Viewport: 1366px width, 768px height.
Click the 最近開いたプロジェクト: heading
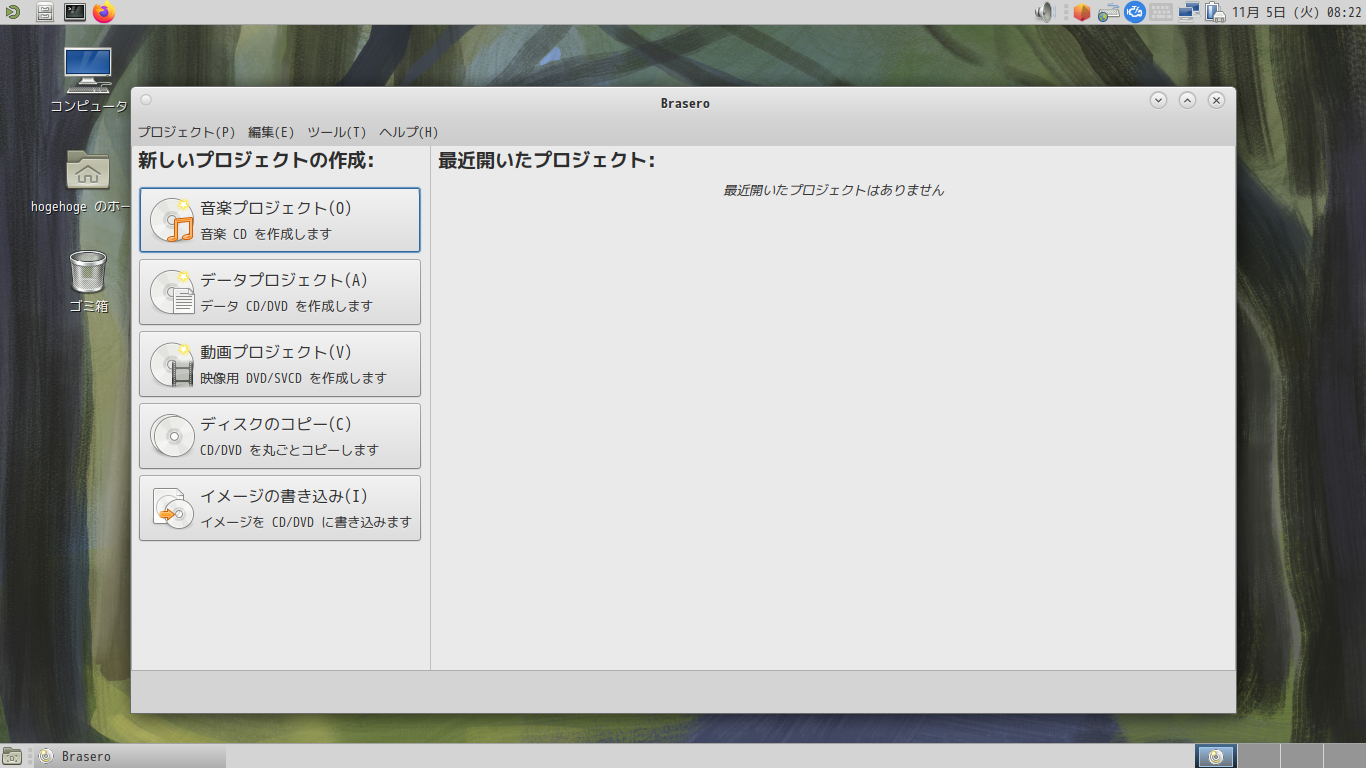pos(546,160)
